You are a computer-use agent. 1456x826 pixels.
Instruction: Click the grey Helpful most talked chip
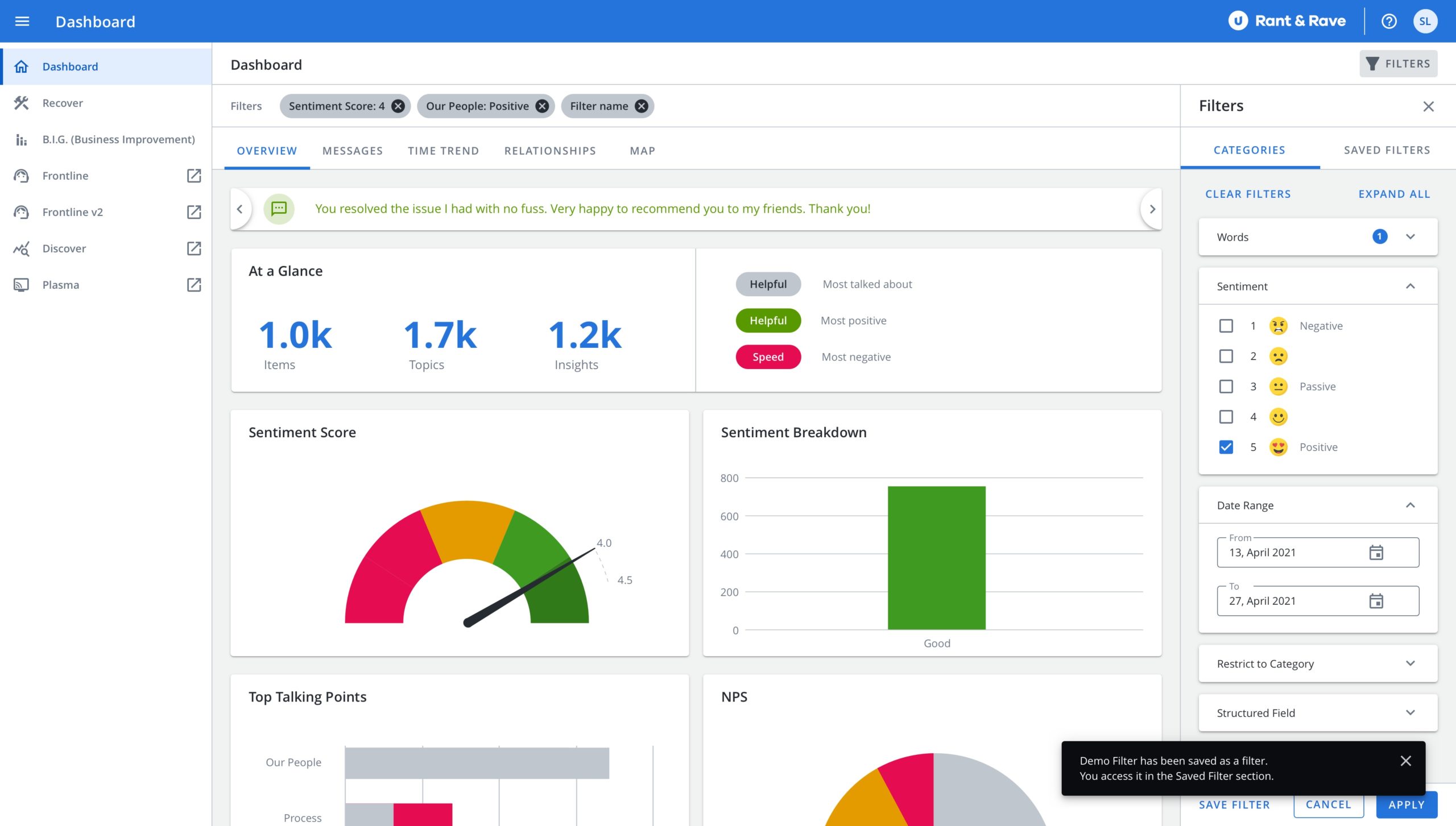[768, 284]
